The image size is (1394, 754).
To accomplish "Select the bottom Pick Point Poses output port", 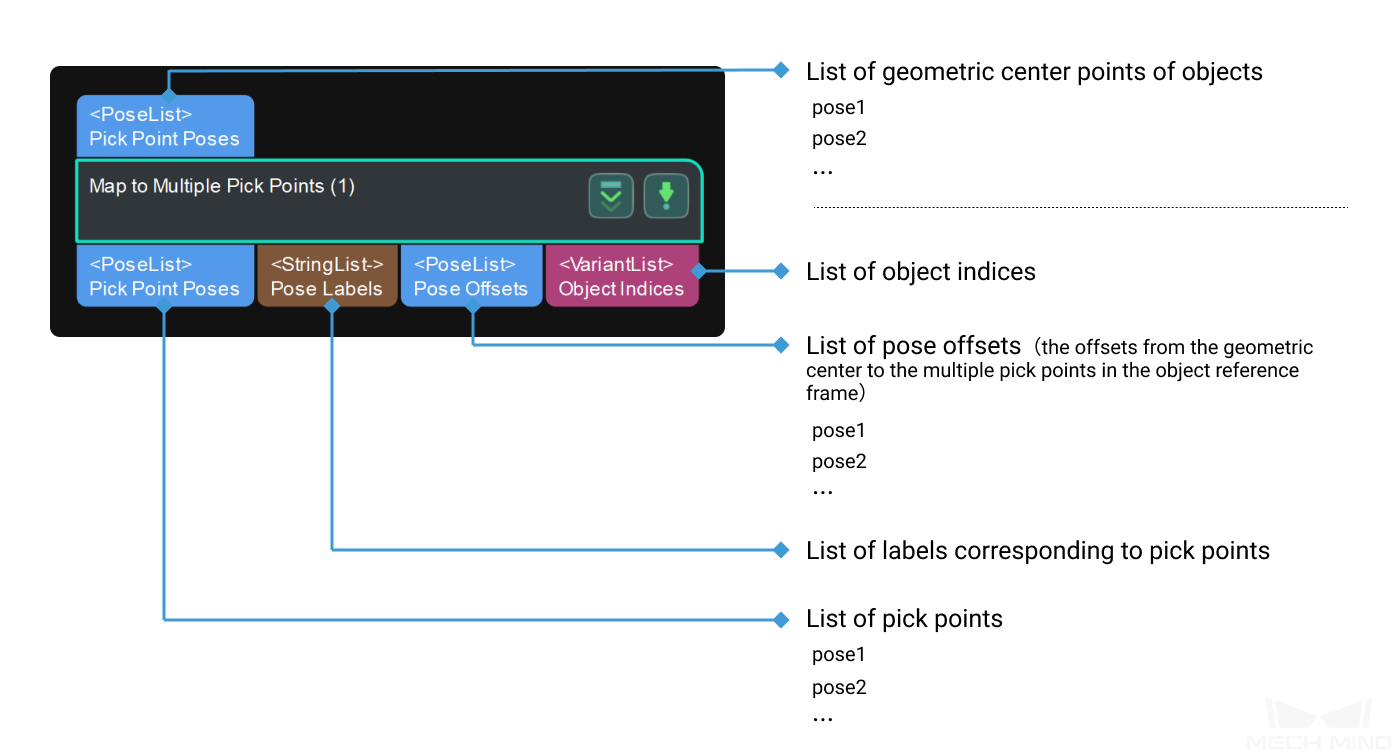I will point(165,277).
